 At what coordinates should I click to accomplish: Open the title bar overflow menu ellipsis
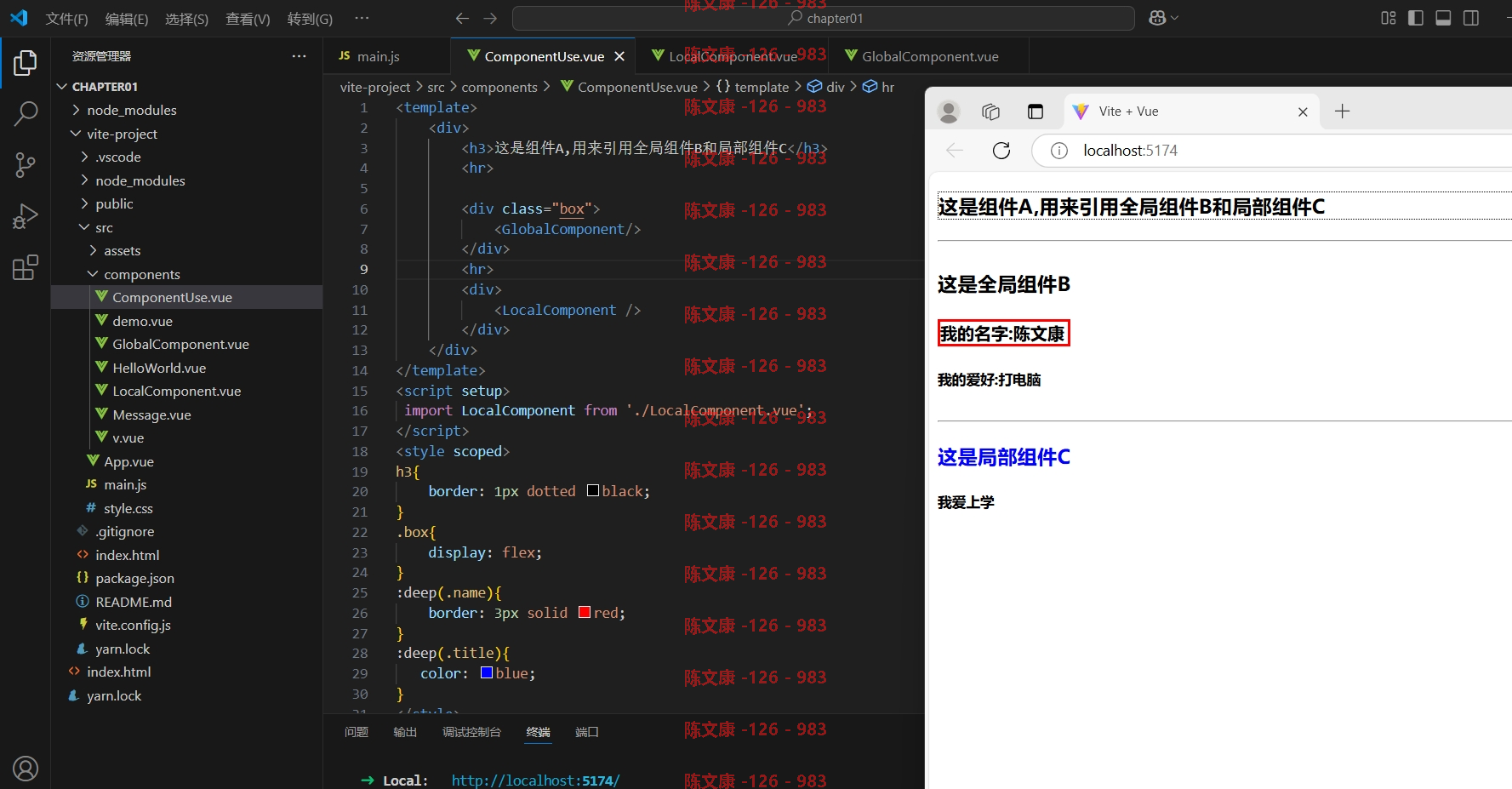click(x=362, y=18)
